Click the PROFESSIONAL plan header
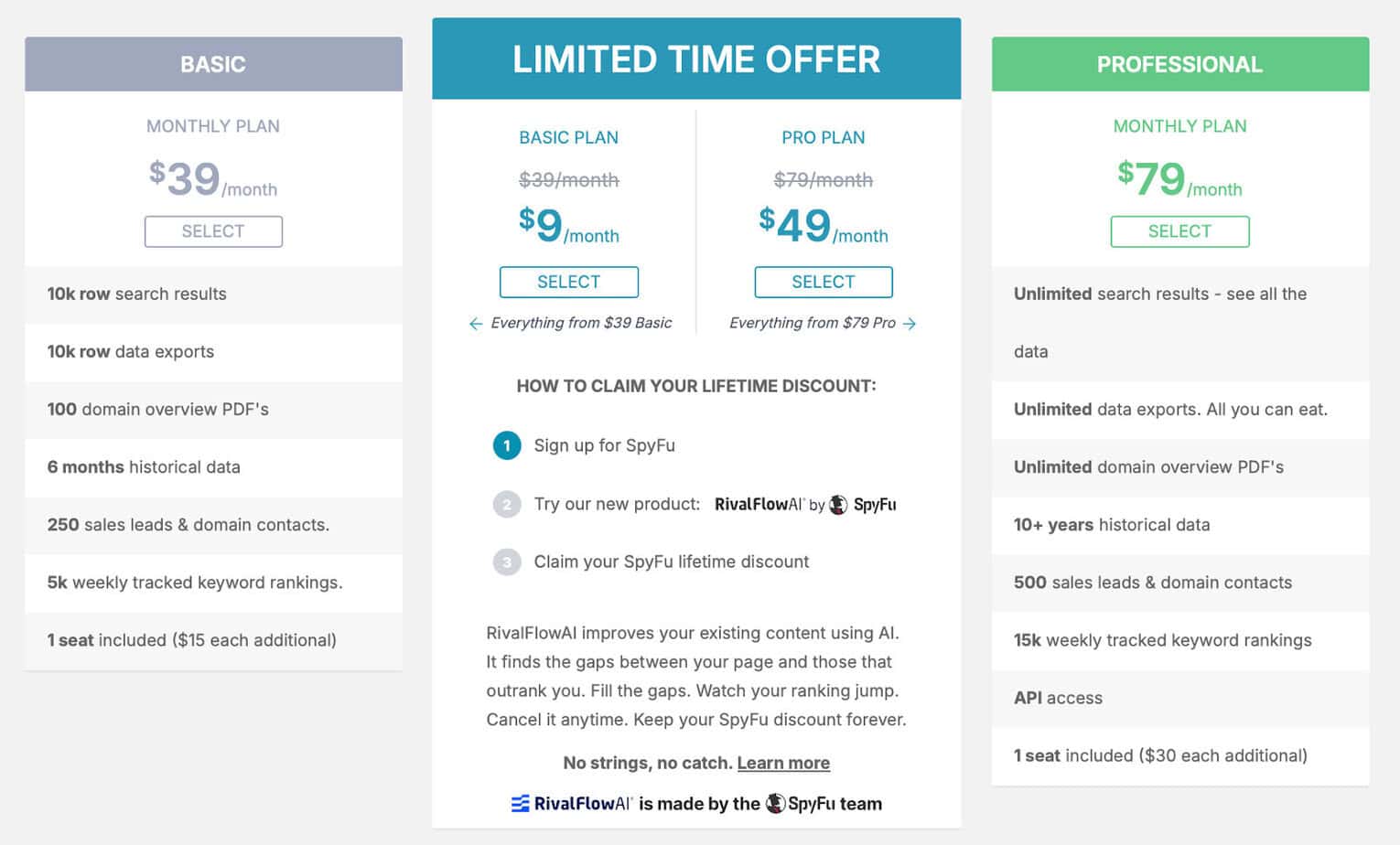Viewport: 1400px width, 845px height. coord(1180,64)
